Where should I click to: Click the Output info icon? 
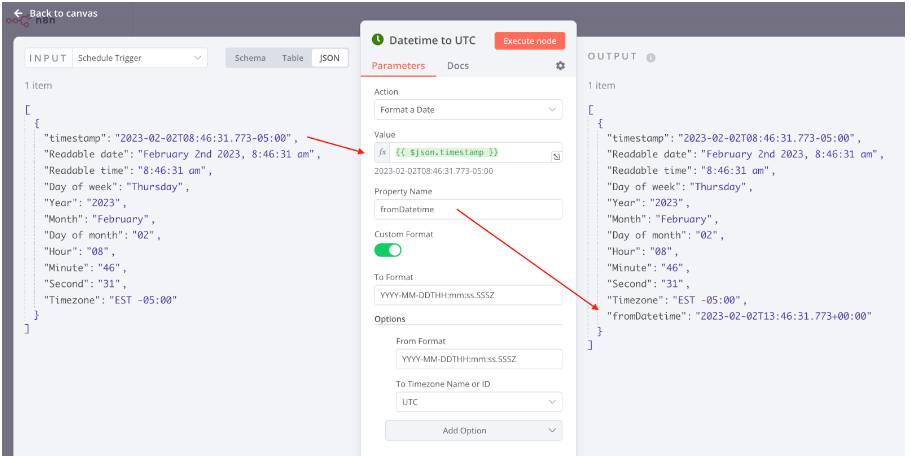coord(651,58)
